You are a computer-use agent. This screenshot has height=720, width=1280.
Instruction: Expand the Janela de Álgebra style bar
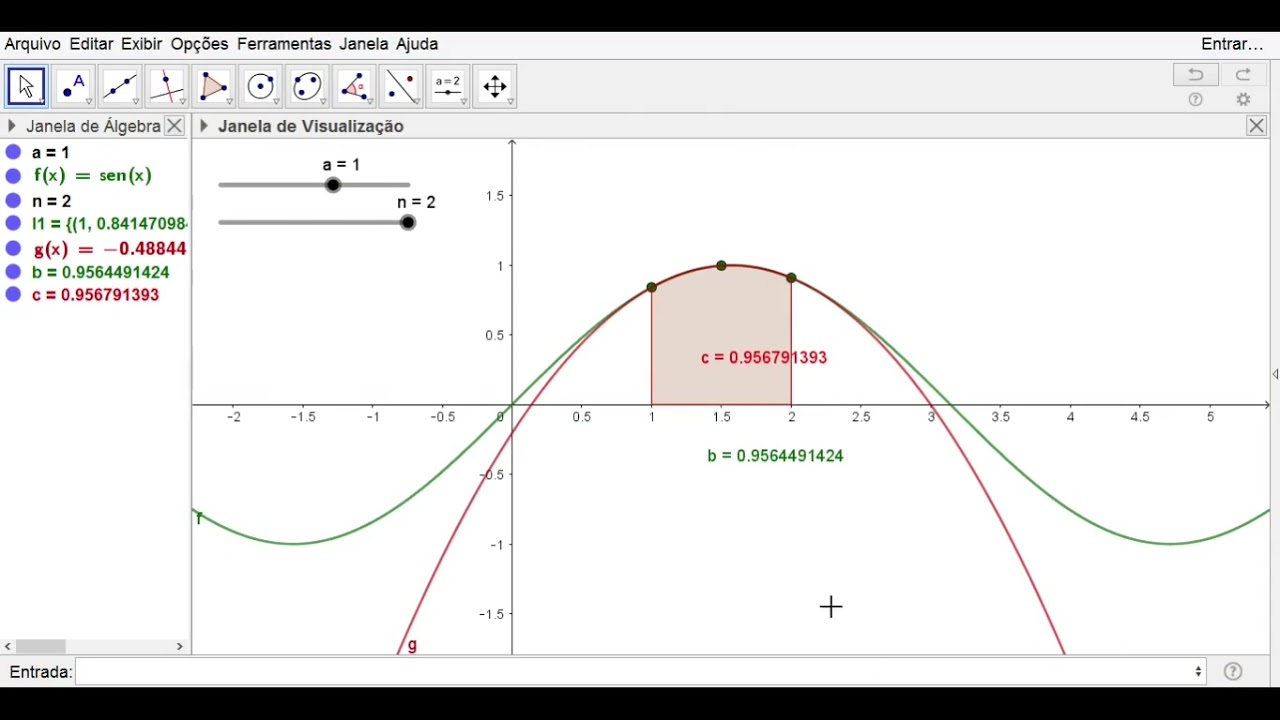click(11, 126)
